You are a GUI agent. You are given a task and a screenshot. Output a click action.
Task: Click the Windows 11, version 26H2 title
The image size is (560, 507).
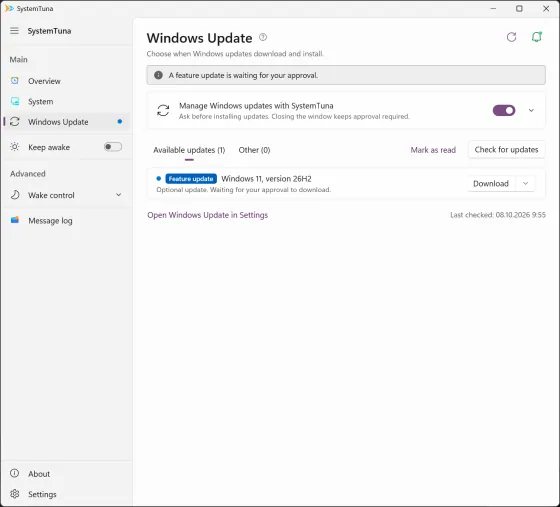coord(266,179)
